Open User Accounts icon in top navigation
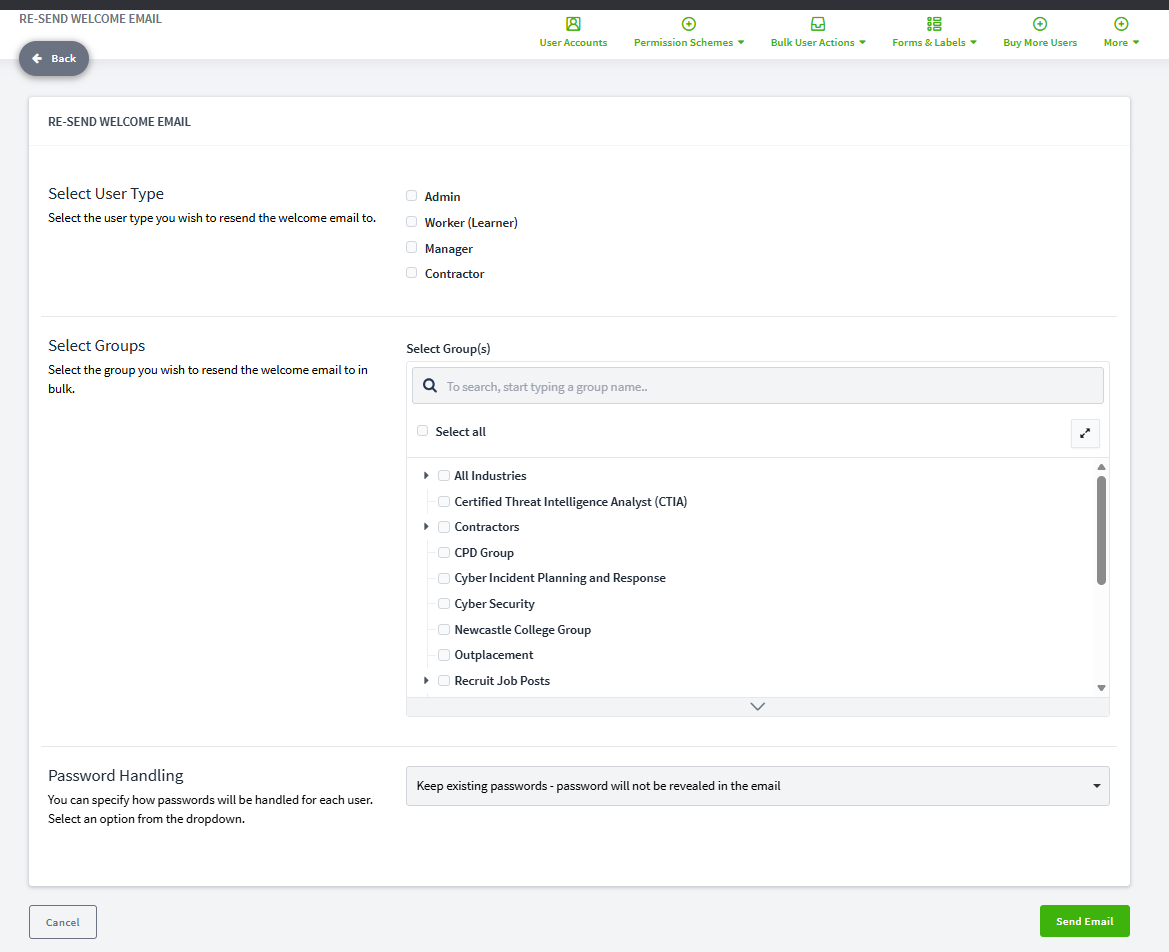The height and width of the screenshot is (952, 1169). point(573,24)
